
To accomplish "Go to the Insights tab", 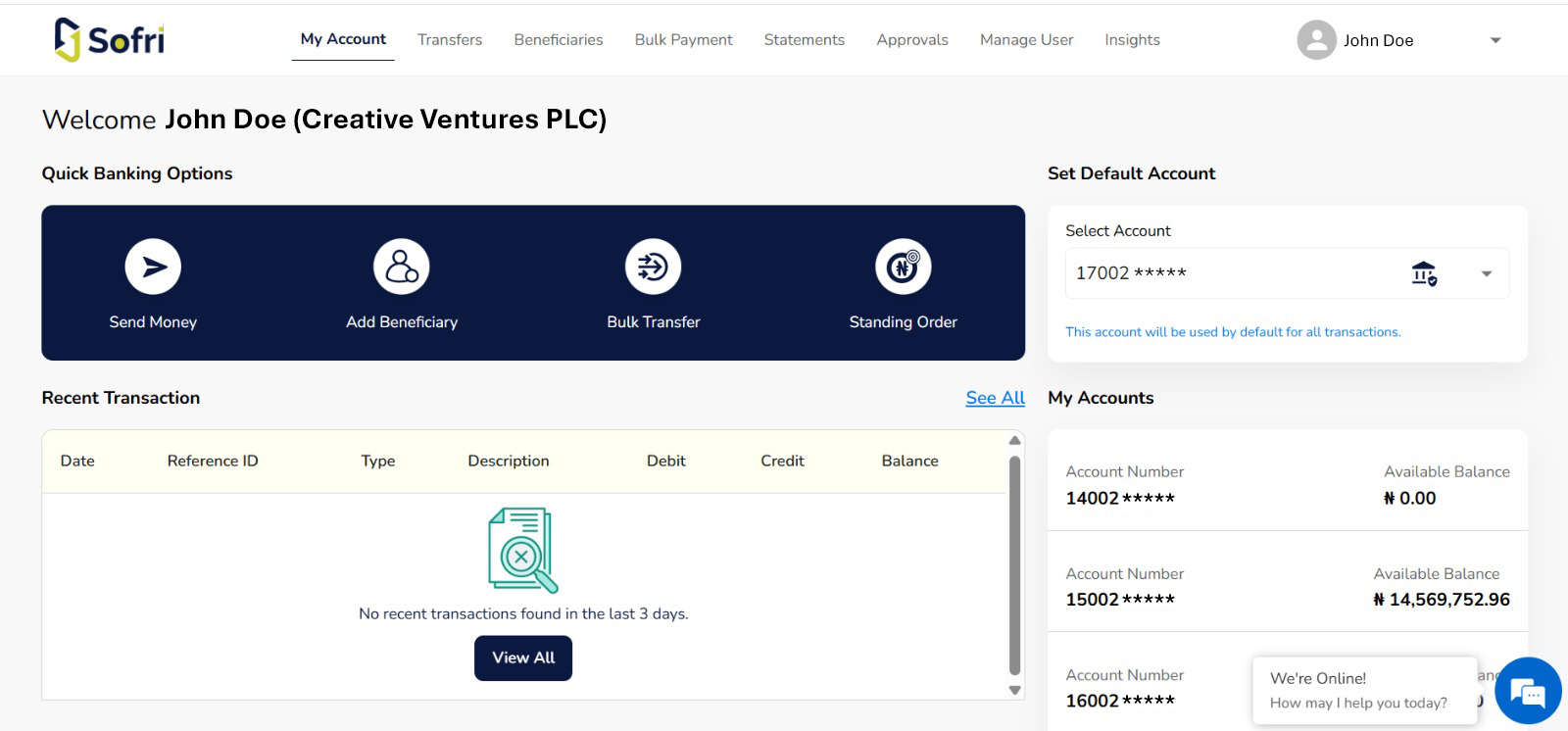I will coord(1132,40).
